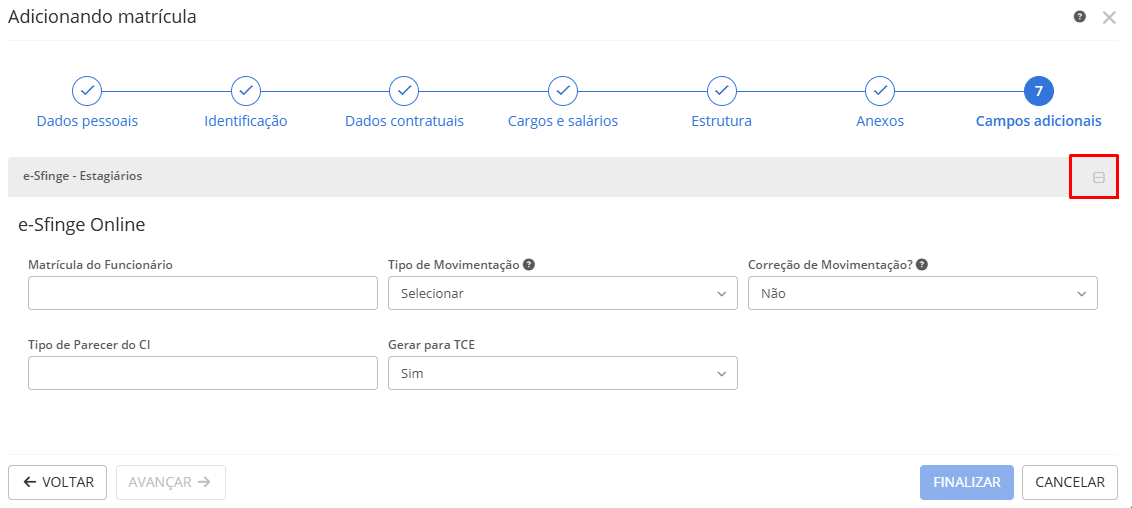Click the help icon in dialog header
Image resolution: width=1132 pixels, height=508 pixels.
pyautogui.click(x=1080, y=17)
